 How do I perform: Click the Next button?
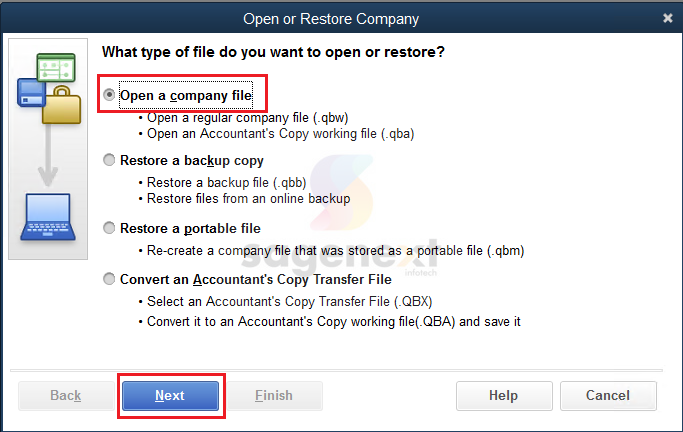pos(170,395)
